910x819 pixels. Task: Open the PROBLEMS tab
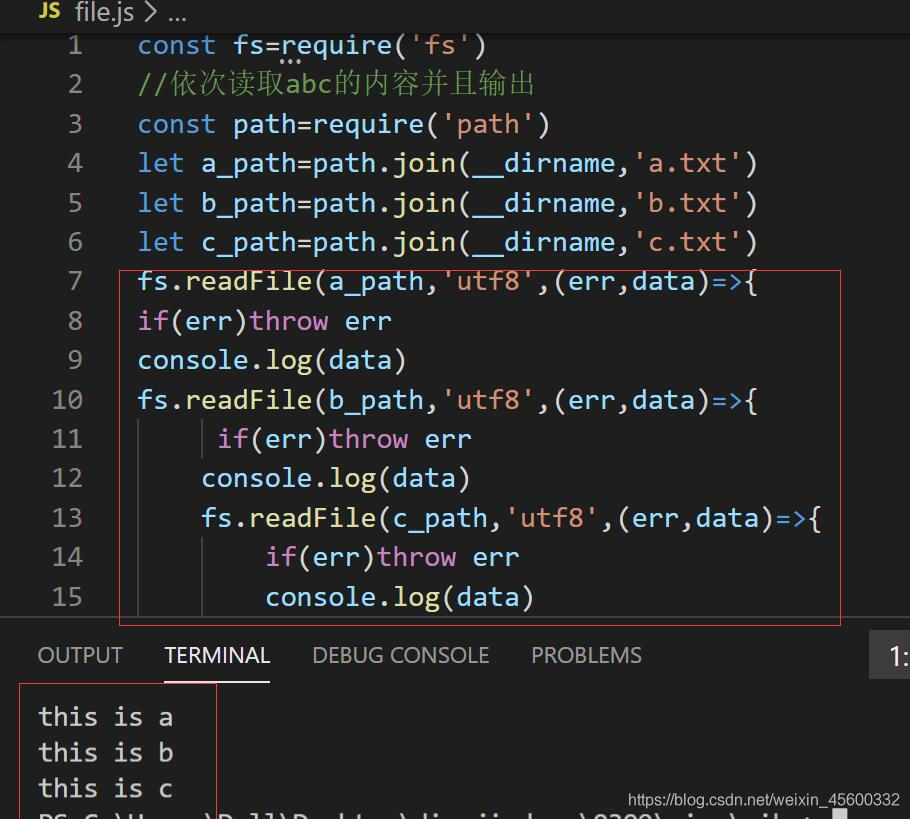click(x=586, y=655)
